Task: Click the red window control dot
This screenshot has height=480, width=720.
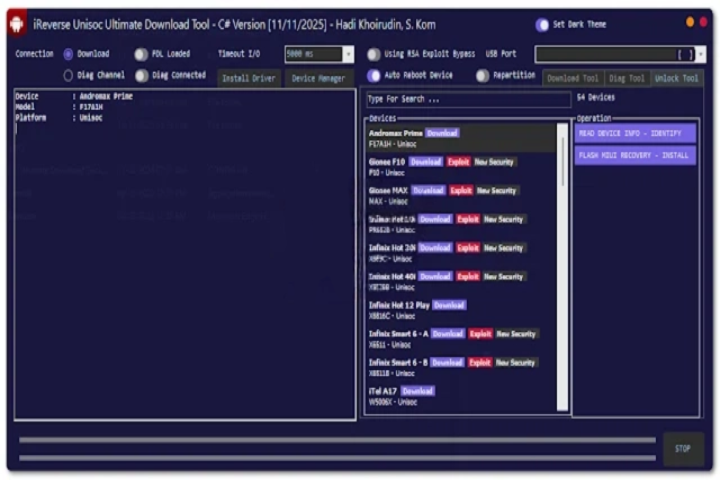Action: pos(702,22)
